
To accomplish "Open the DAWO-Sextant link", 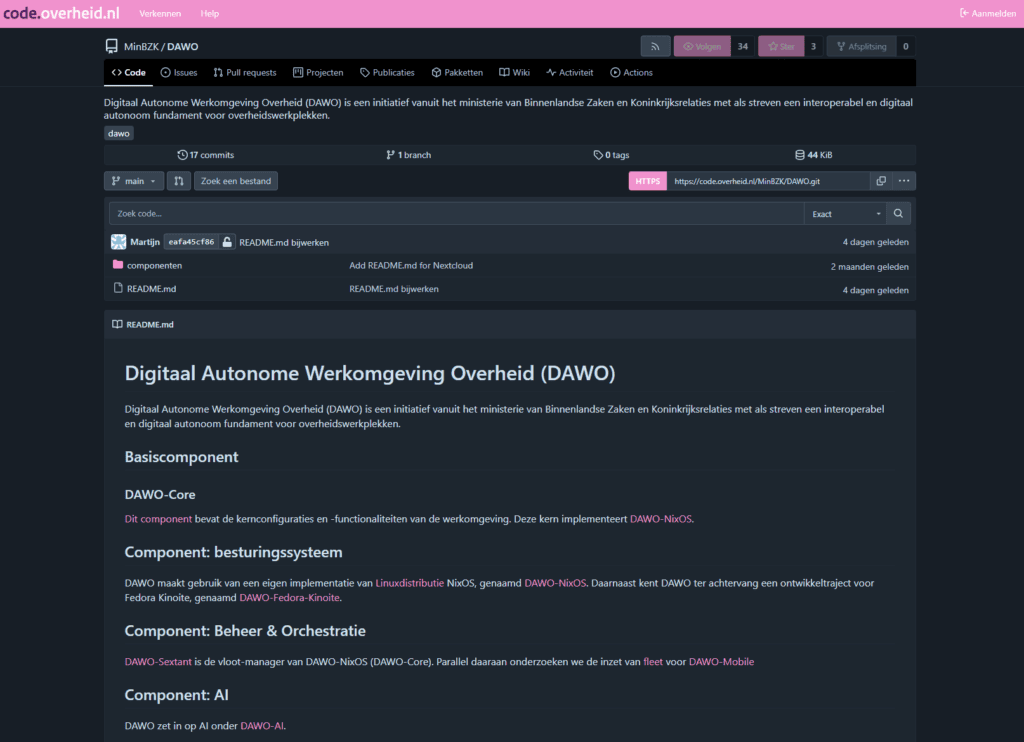I will 158,662.
